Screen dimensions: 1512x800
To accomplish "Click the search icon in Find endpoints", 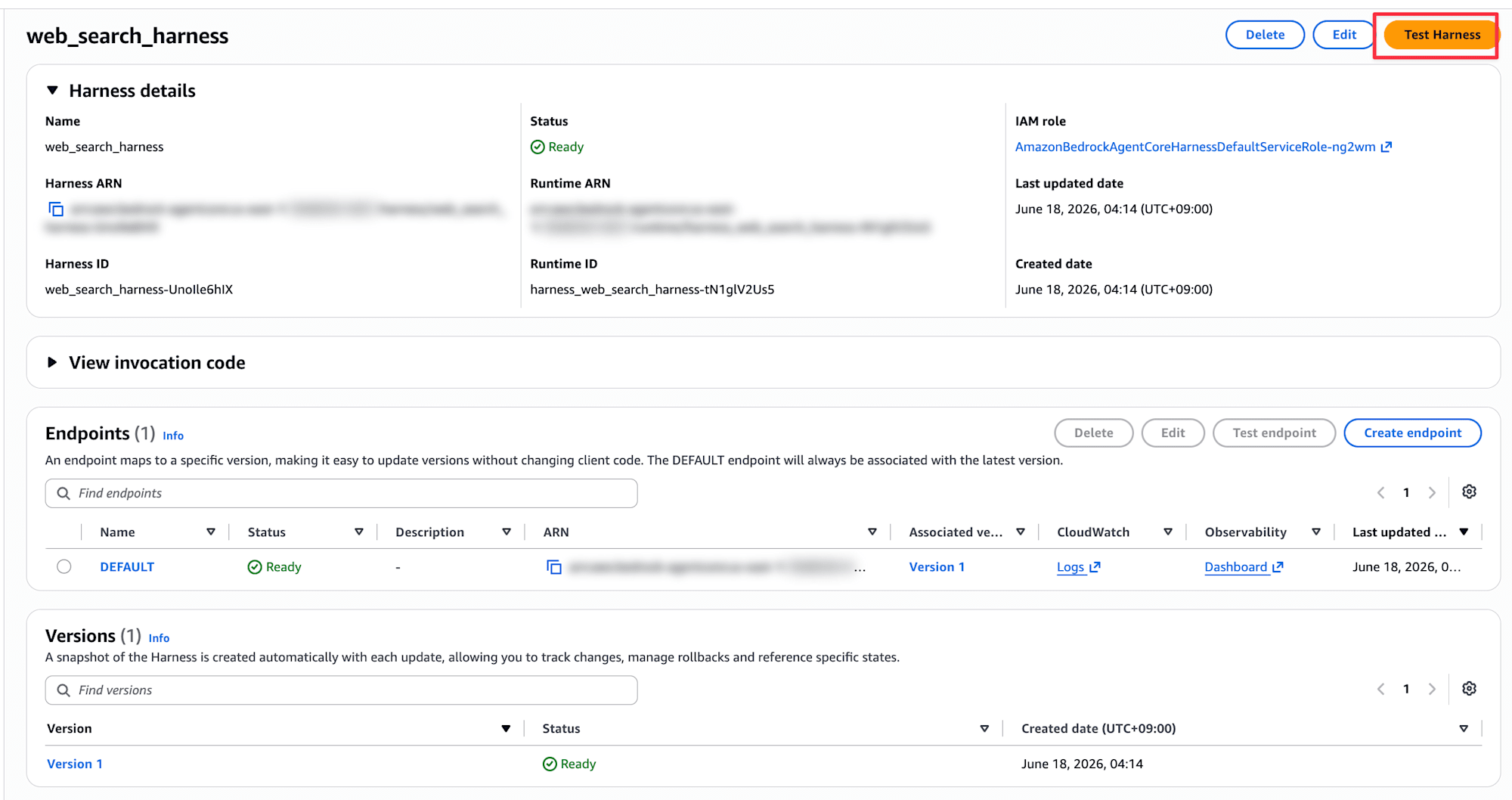I will [64, 493].
